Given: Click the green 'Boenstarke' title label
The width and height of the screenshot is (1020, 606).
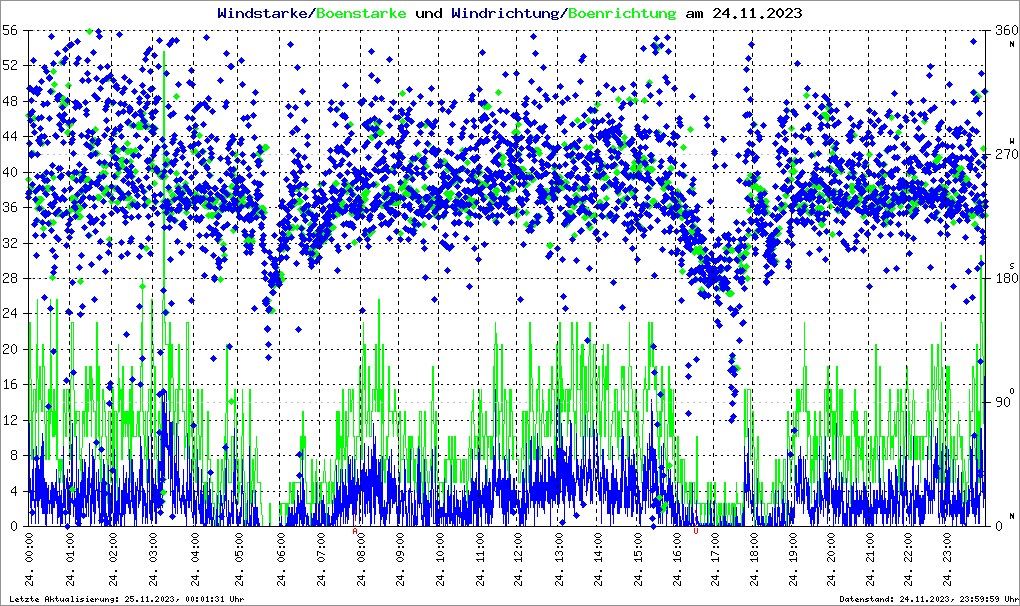Looking at the screenshot, I should pos(361,14).
